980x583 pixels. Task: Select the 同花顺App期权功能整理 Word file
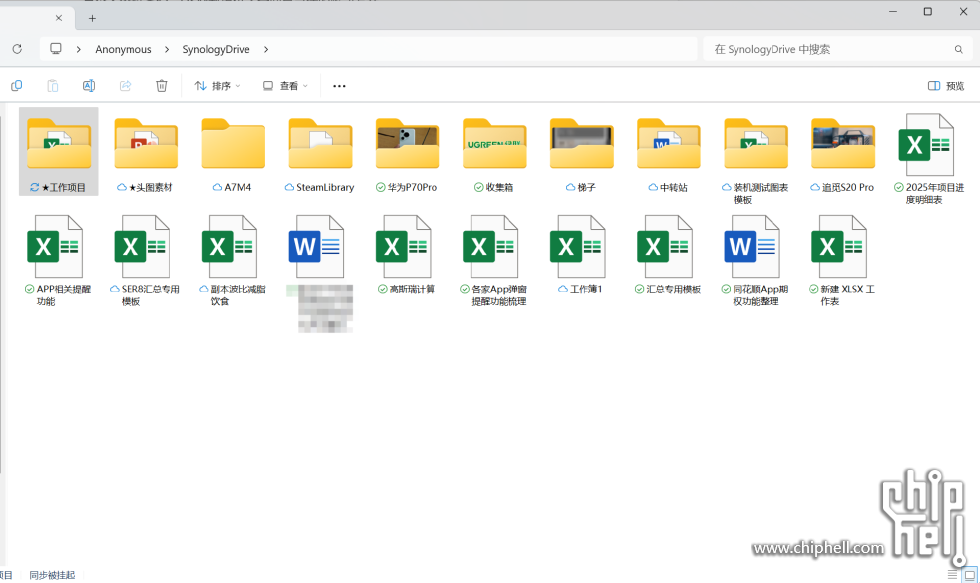756,259
